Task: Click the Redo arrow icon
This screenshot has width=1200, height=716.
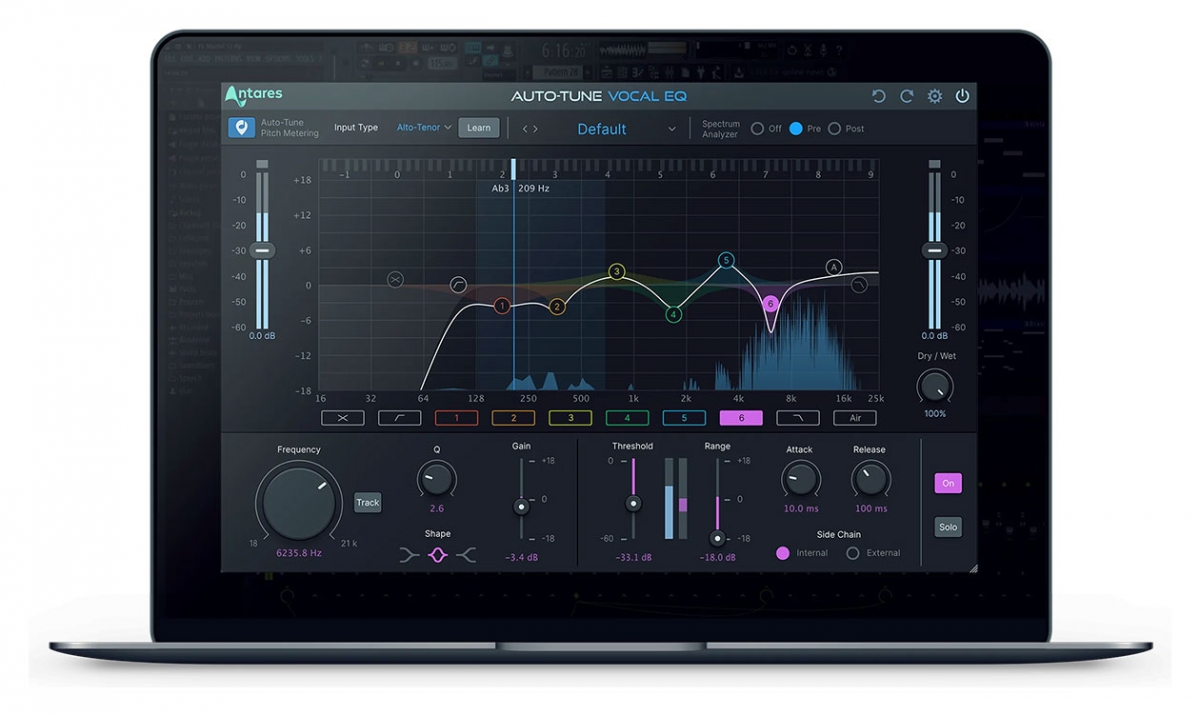Action: (x=907, y=96)
